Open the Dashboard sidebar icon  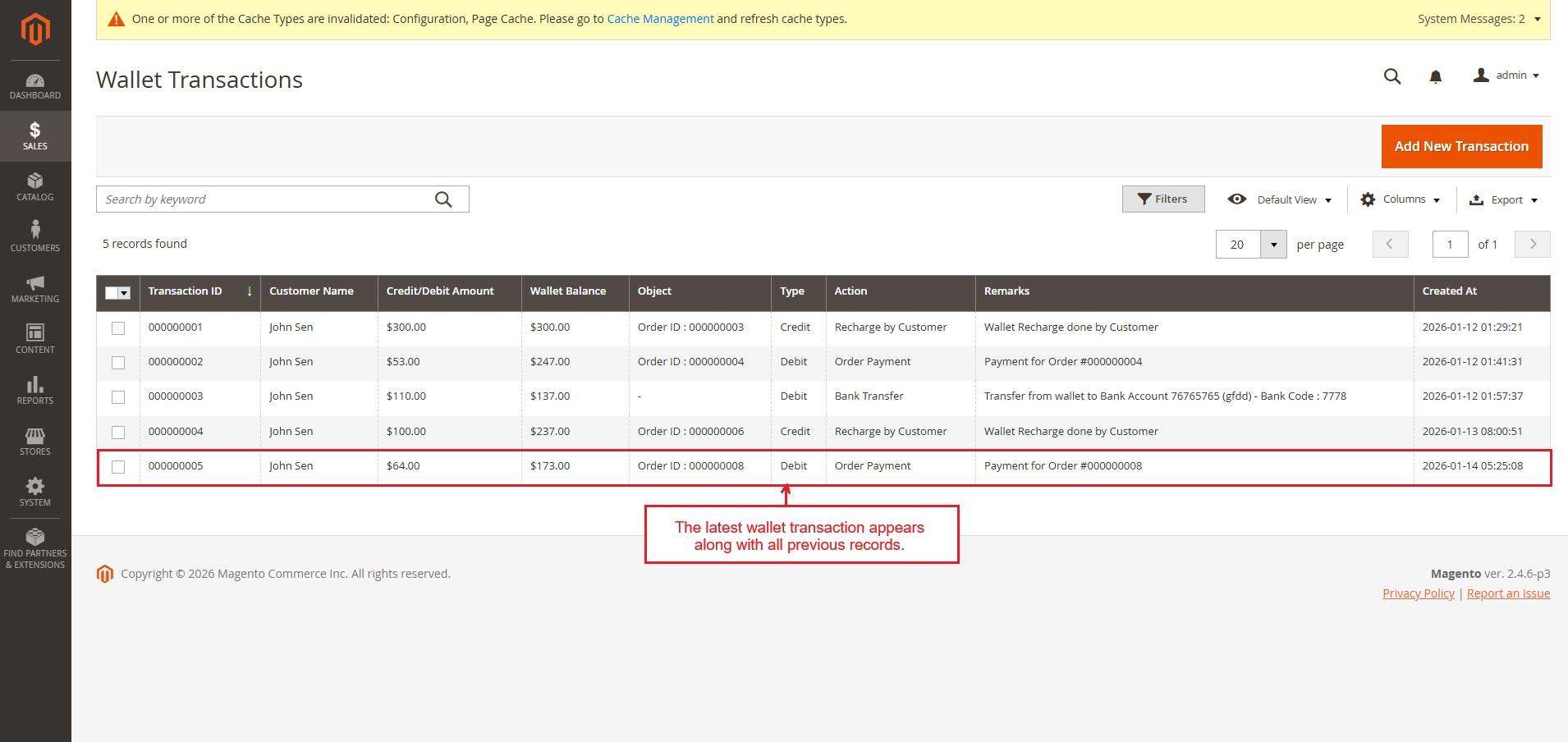click(x=35, y=86)
